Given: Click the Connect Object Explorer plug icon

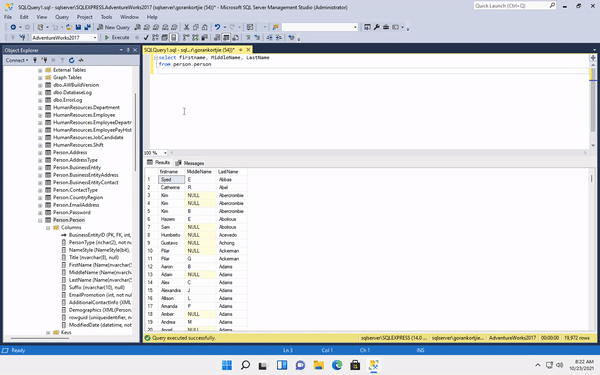Looking at the screenshot, I should [35, 60].
